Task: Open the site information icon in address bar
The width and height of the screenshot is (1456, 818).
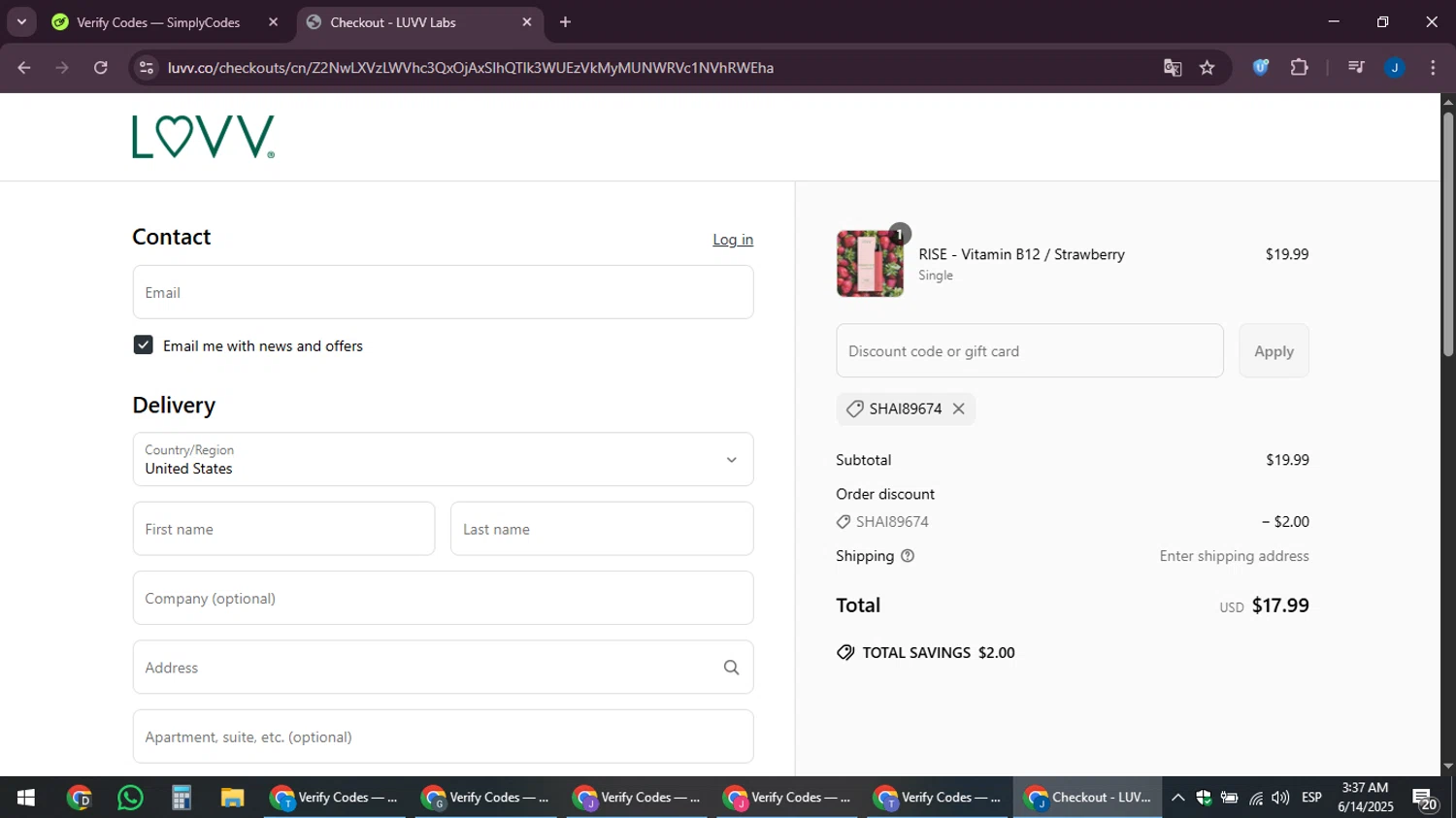Action: pos(147,68)
